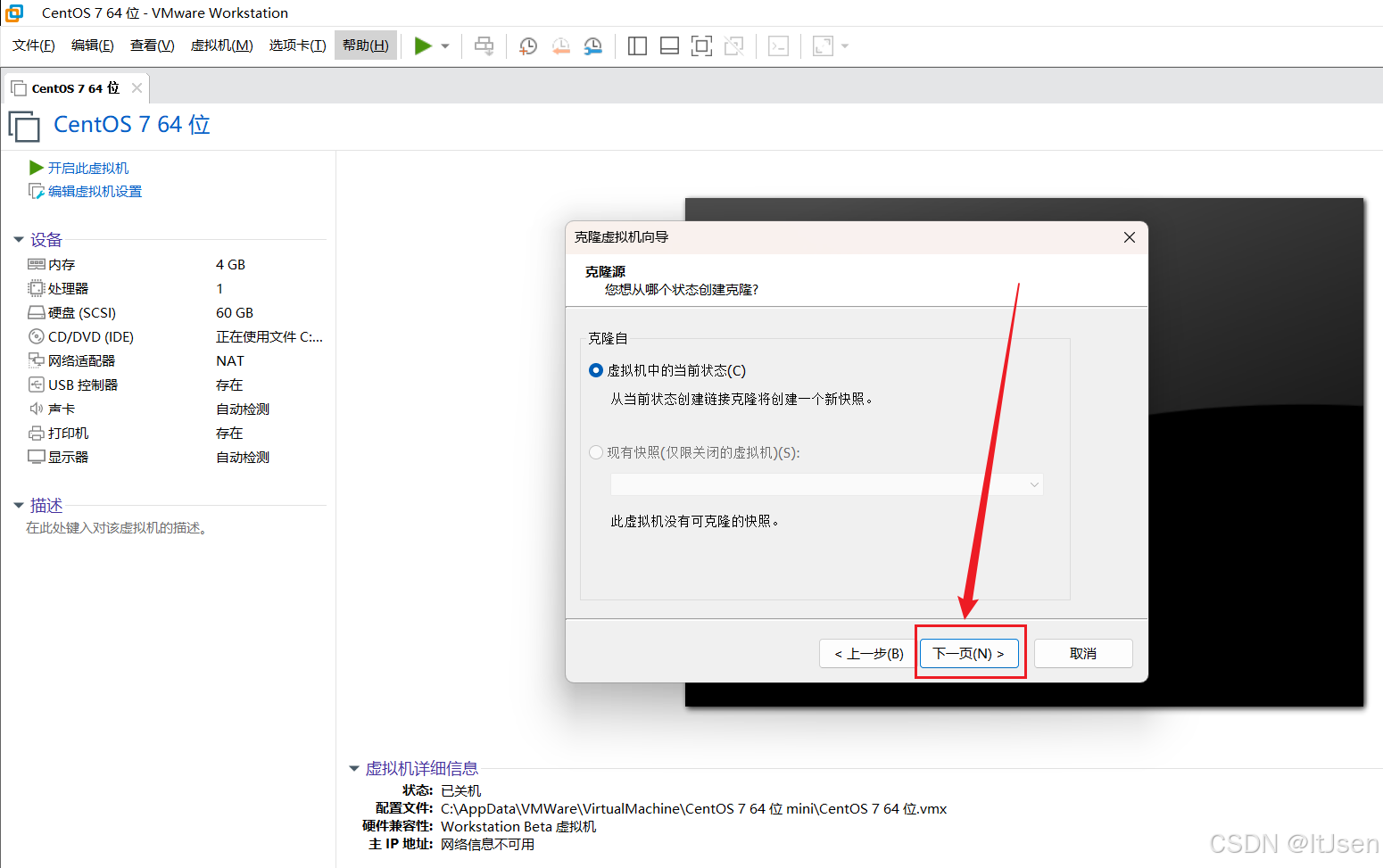The height and width of the screenshot is (868, 1383).
Task: Click the 硬盘 (SCSI) device icon
Action: coord(37,312)
